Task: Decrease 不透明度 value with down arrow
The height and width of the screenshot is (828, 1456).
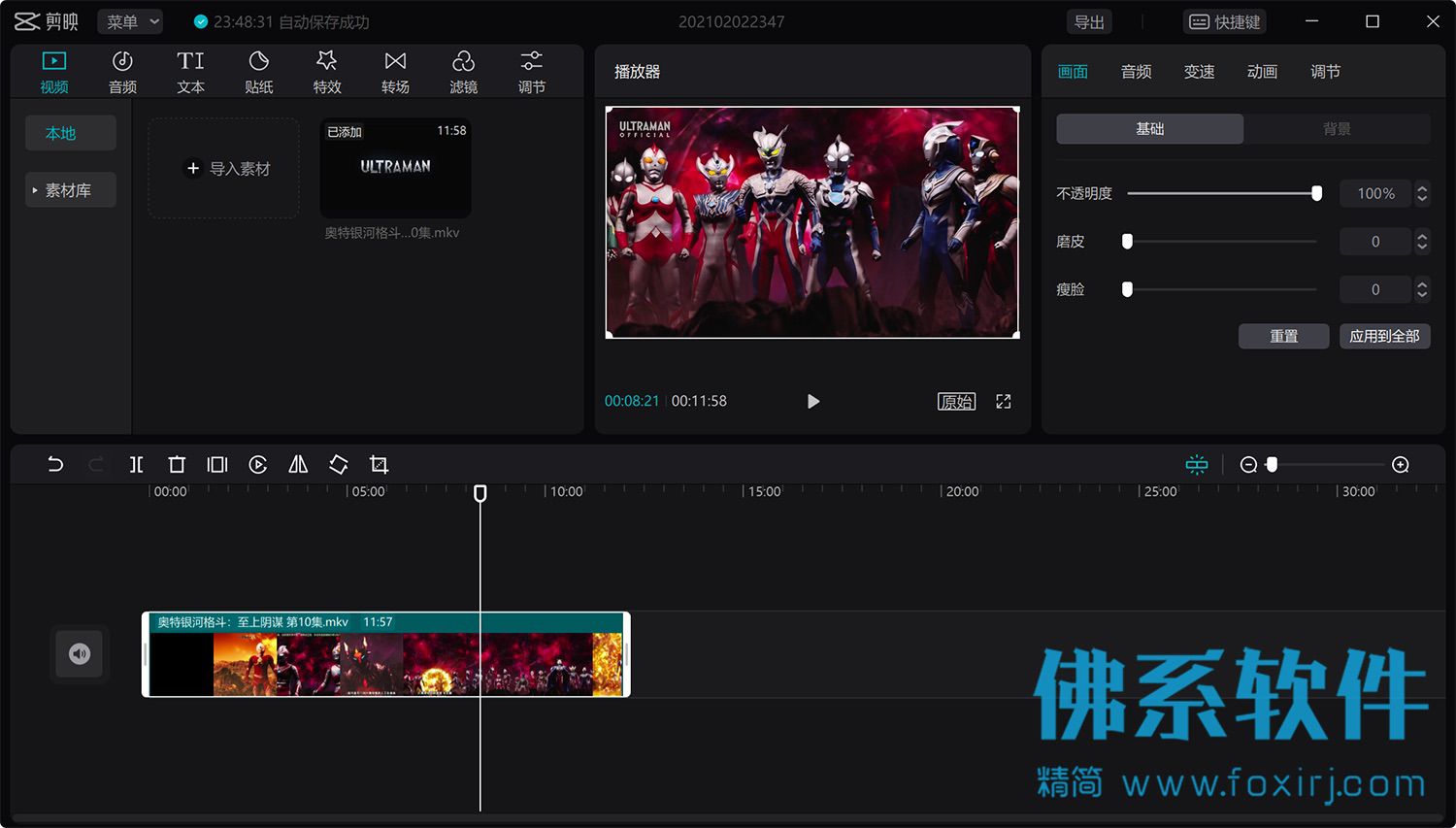Action: pos(1422,199)
